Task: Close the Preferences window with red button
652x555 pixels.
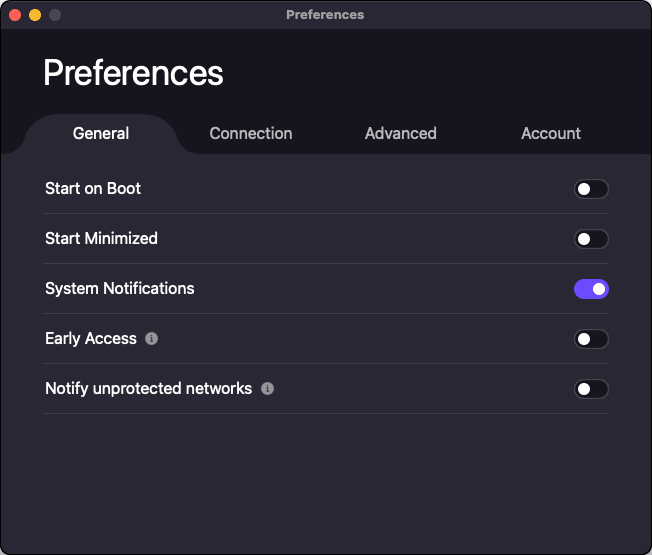Action: pos(15,15)
